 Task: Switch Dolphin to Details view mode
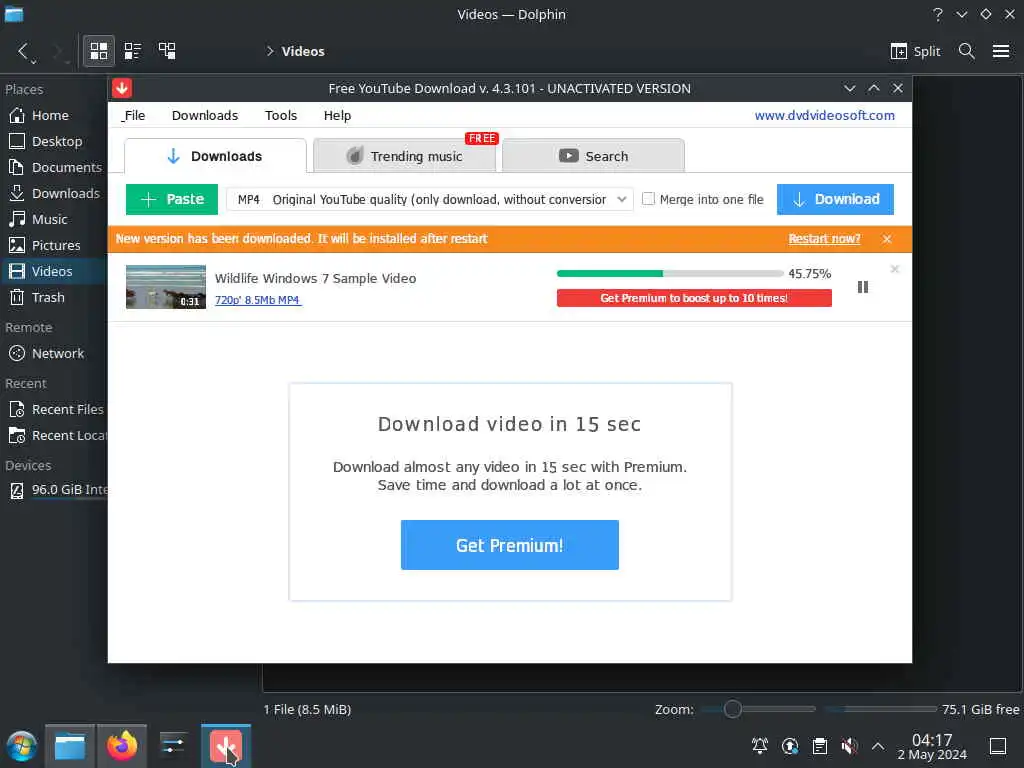tap(167, 51)
